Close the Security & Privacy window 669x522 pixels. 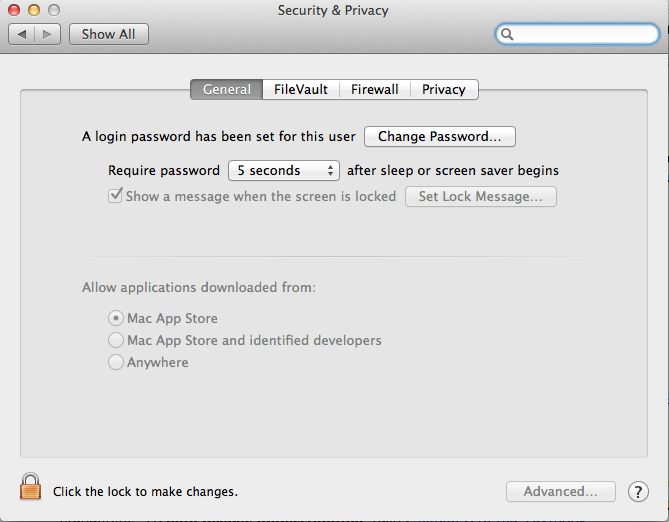tap(14, 10)
